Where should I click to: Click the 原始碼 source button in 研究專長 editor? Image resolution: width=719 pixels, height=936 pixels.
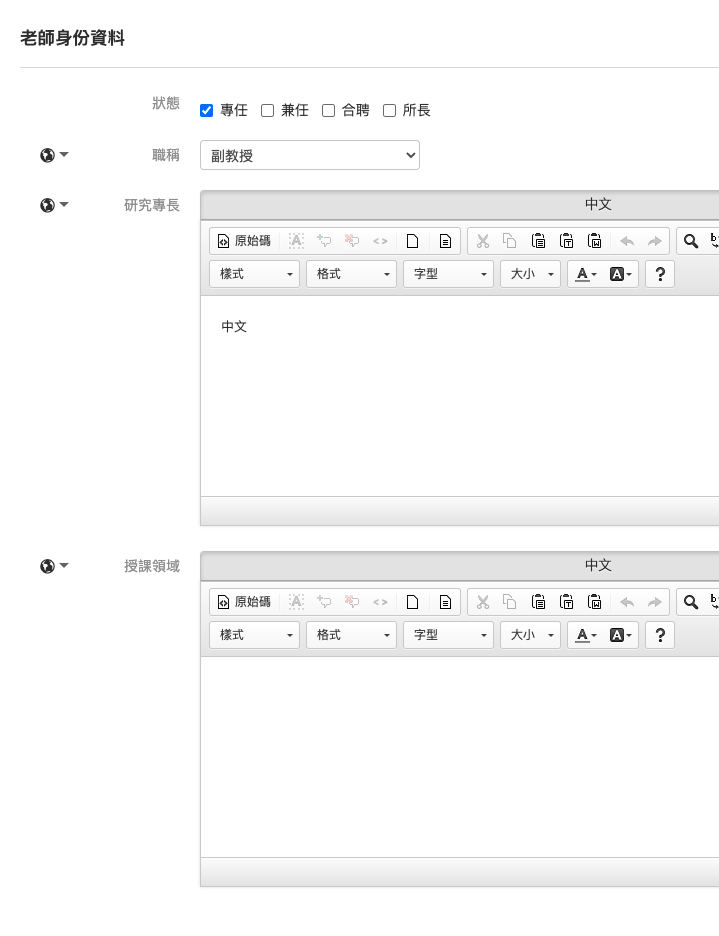coord(244,241)
